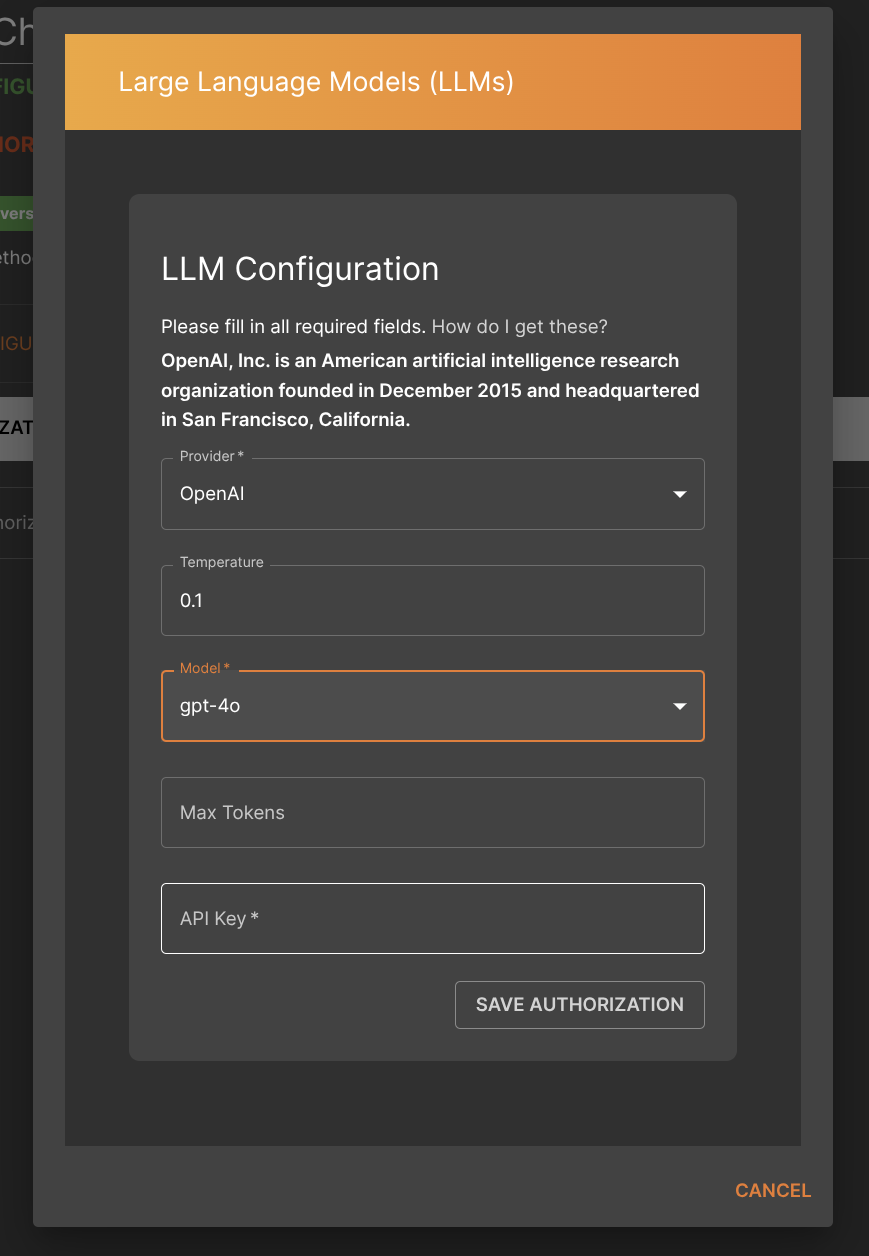This screenshot has width=869, height=1256.
Task: Click into the API Key field
Action: [432, 919]
